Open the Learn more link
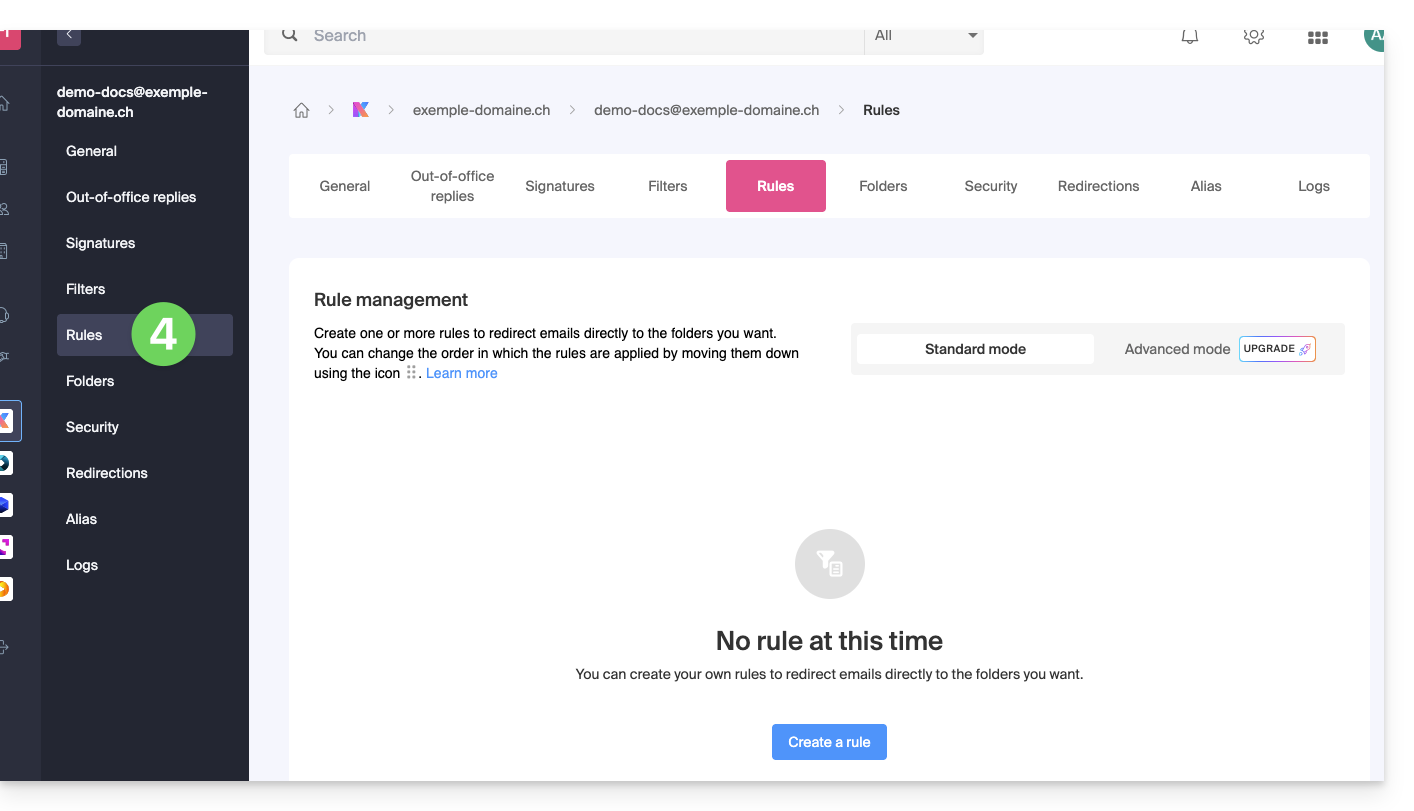 click(x=461, y=373)
